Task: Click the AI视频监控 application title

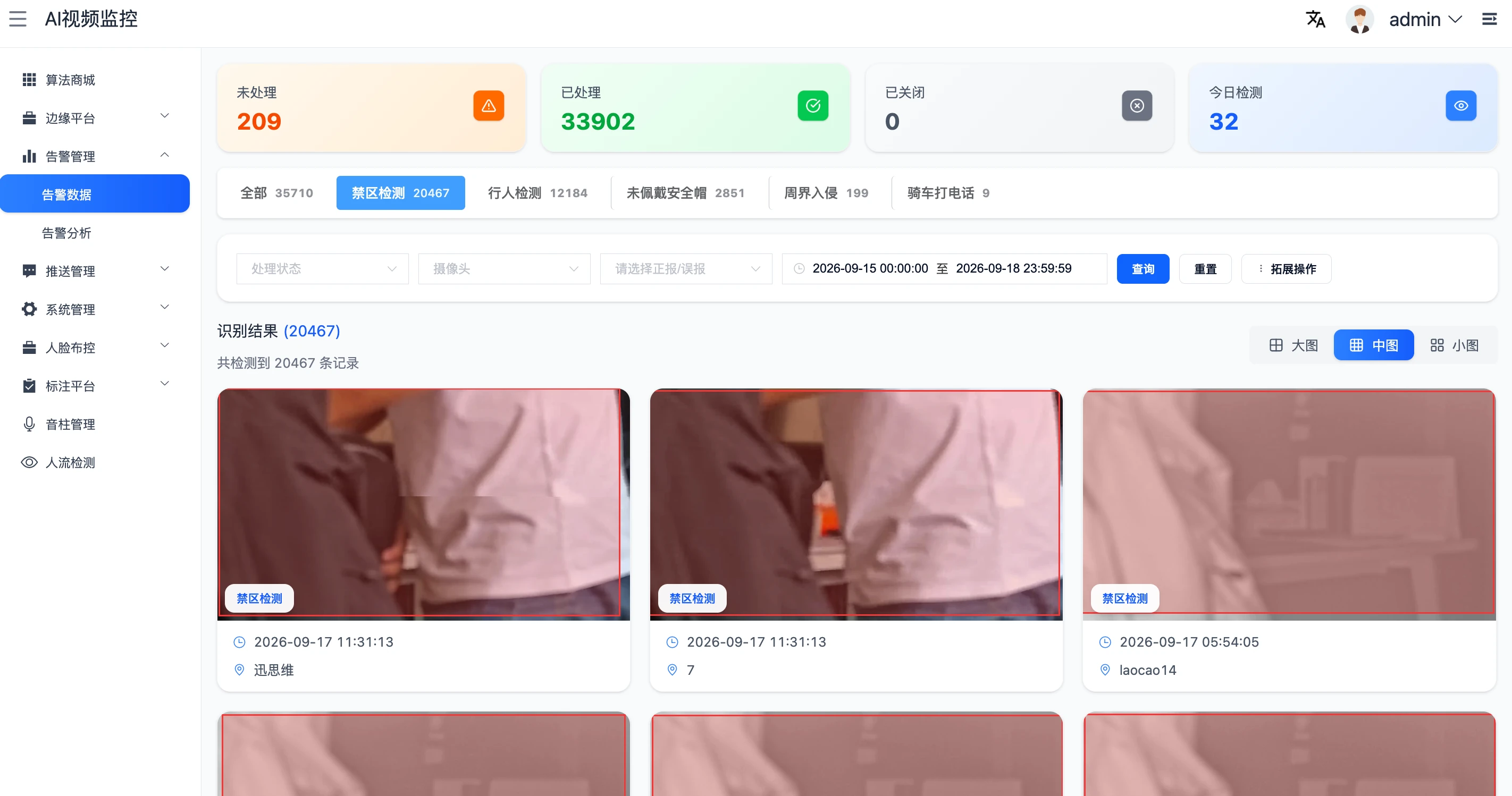Action: coord(91,19)
